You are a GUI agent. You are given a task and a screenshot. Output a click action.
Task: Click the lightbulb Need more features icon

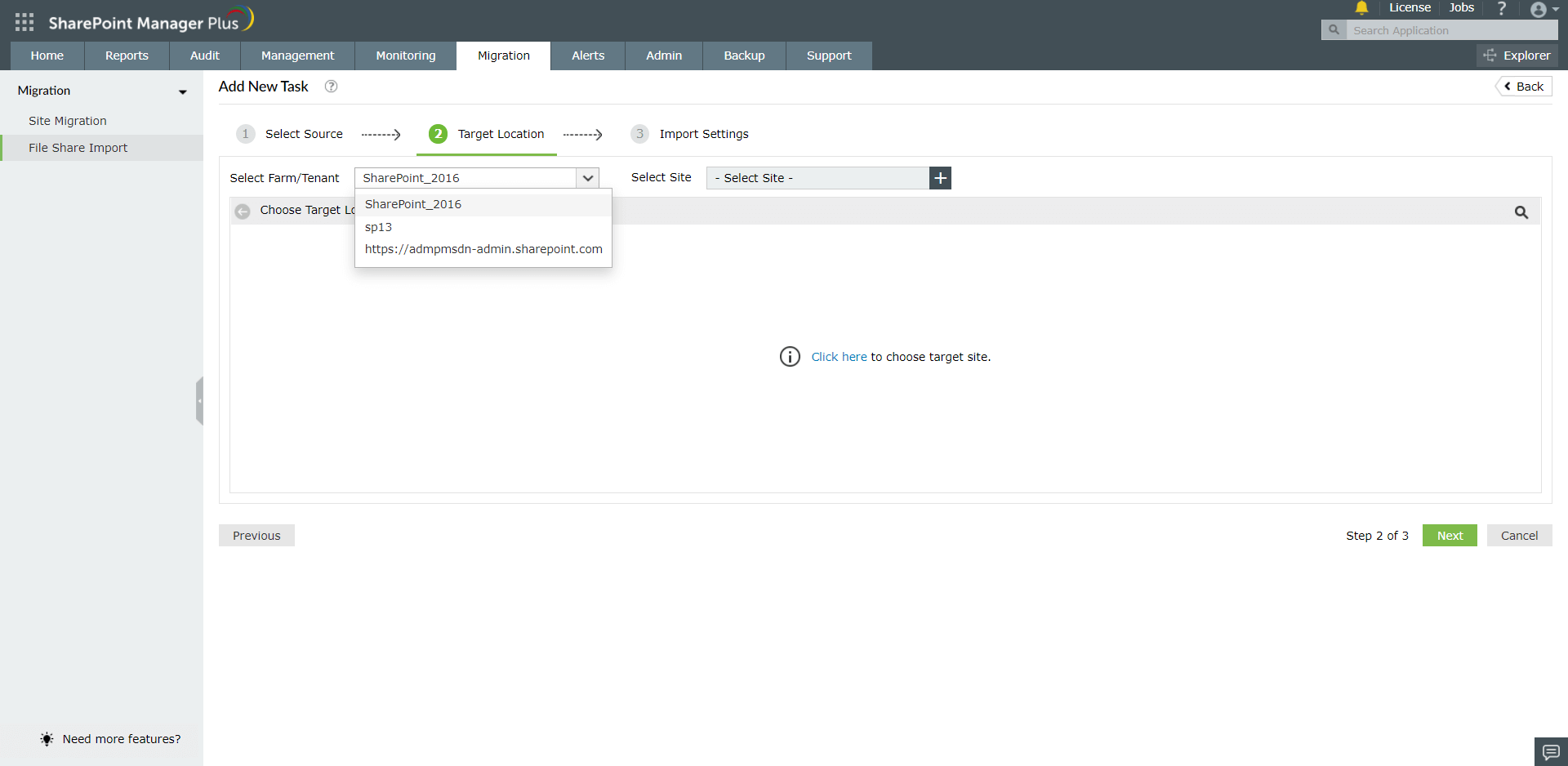[x=47, y=739]
